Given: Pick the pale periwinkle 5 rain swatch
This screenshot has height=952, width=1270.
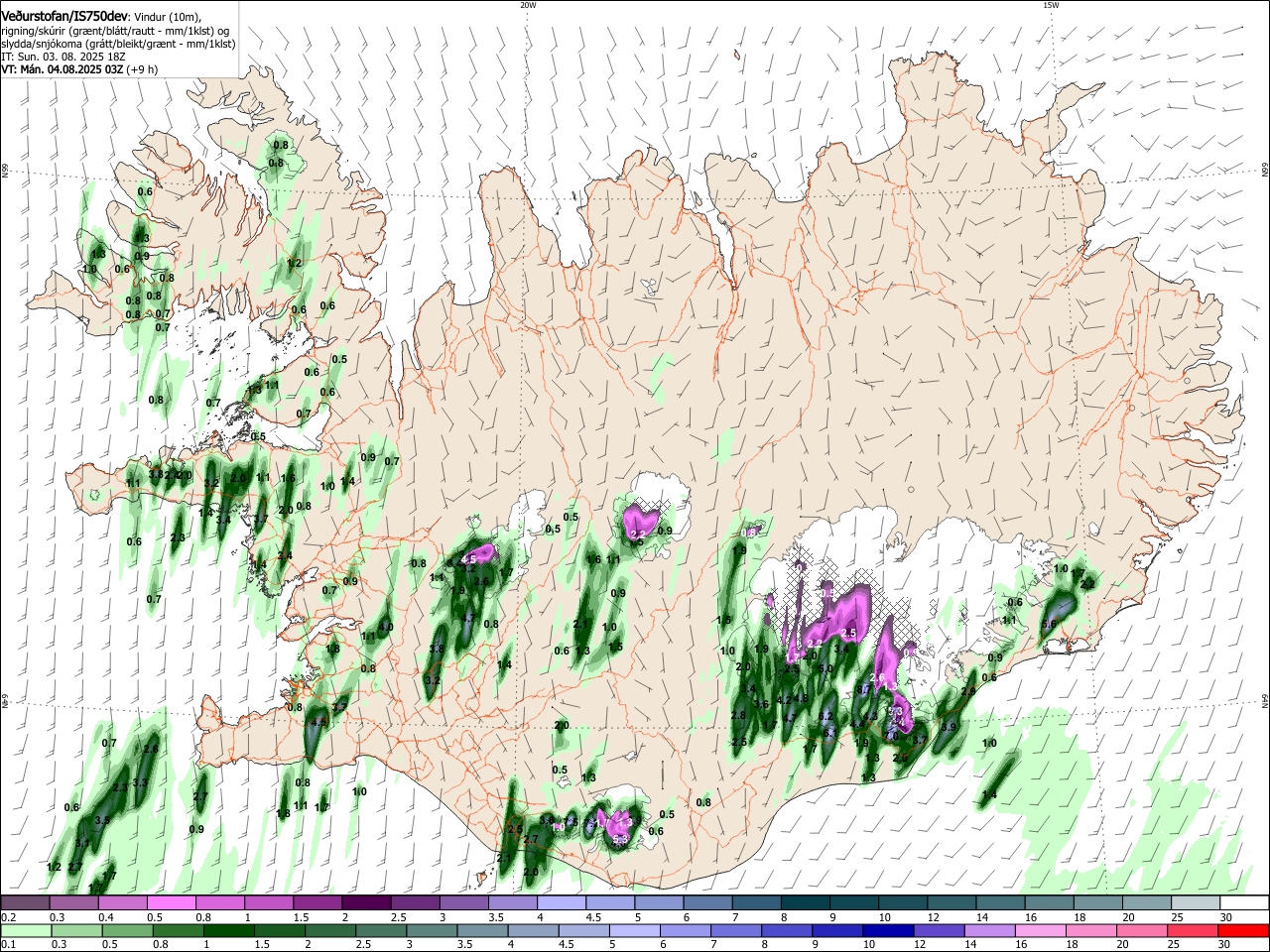Looking at the screenshot, I should 635,931.
